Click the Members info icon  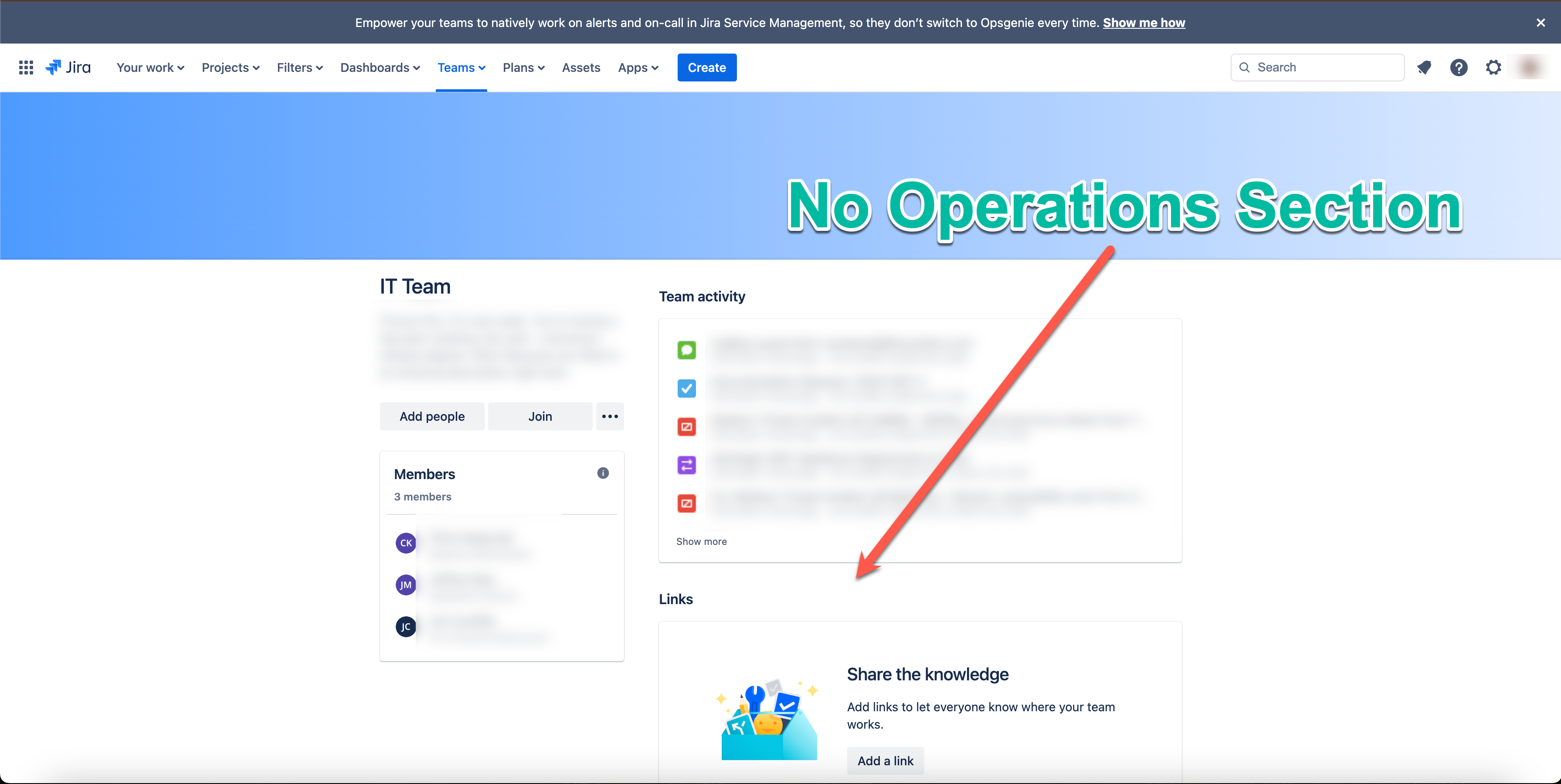(602, 473)
